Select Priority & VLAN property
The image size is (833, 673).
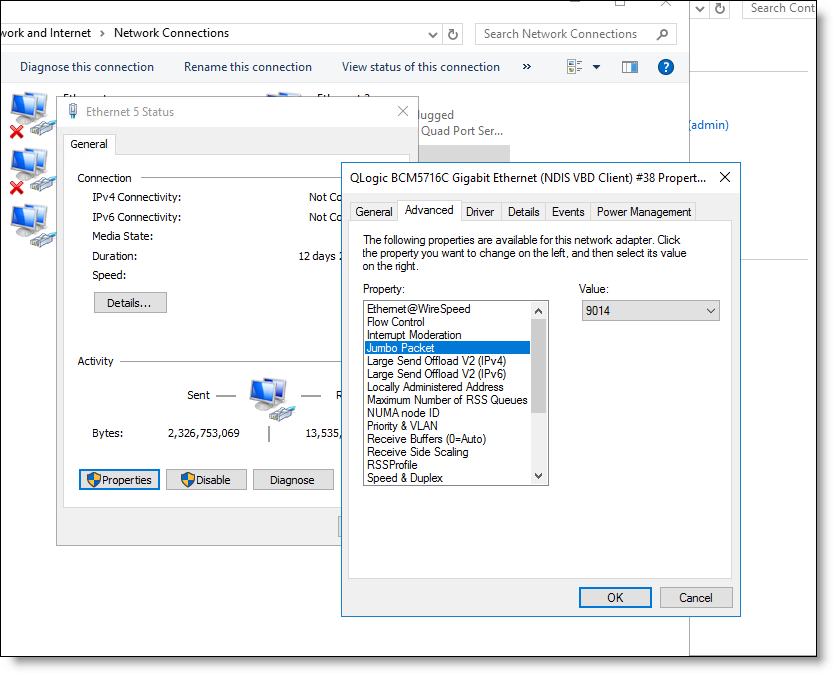tap(447, 426)
